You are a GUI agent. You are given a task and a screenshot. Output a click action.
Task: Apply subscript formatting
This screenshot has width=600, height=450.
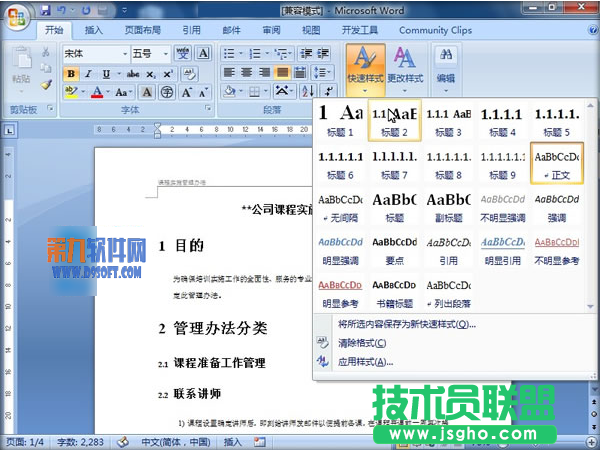[151, 74]
